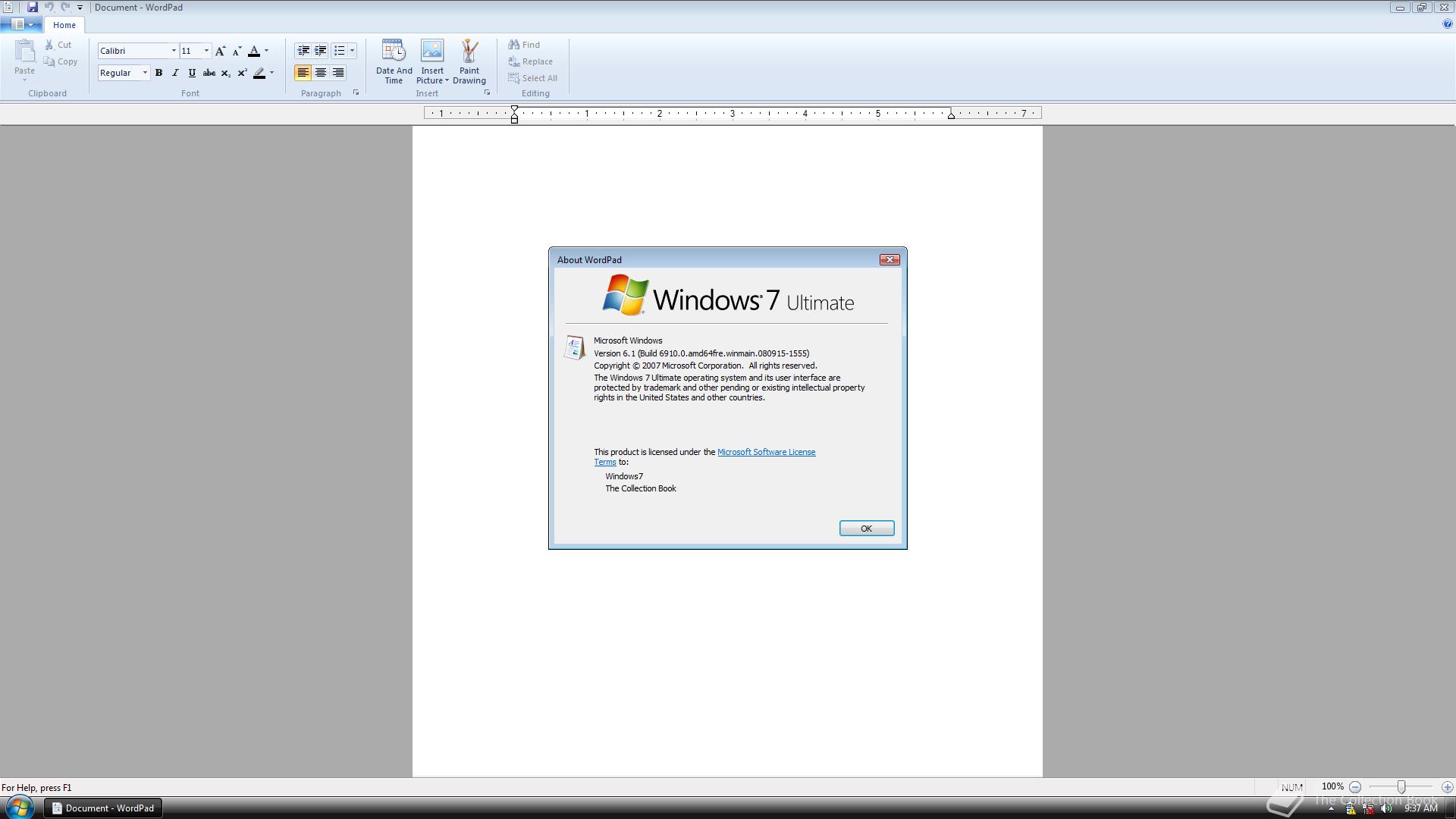The width and height of the screenshot is (1456, 819).
Task: Click the zoom slider handle
Action: click(x=1401, y=787)
